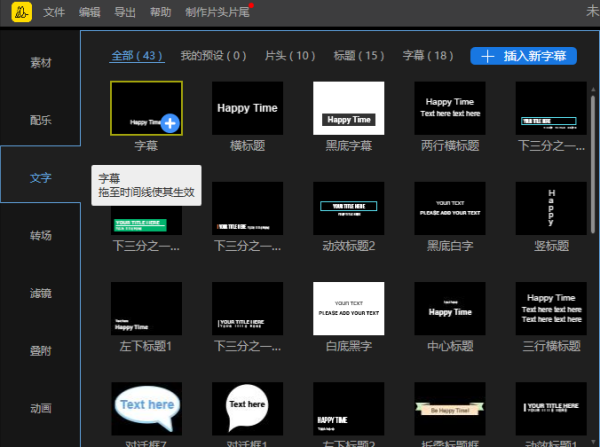Select the 白底黑字 template thumbnail
Viewport: 600px width, 447px height.
[349, 308]
